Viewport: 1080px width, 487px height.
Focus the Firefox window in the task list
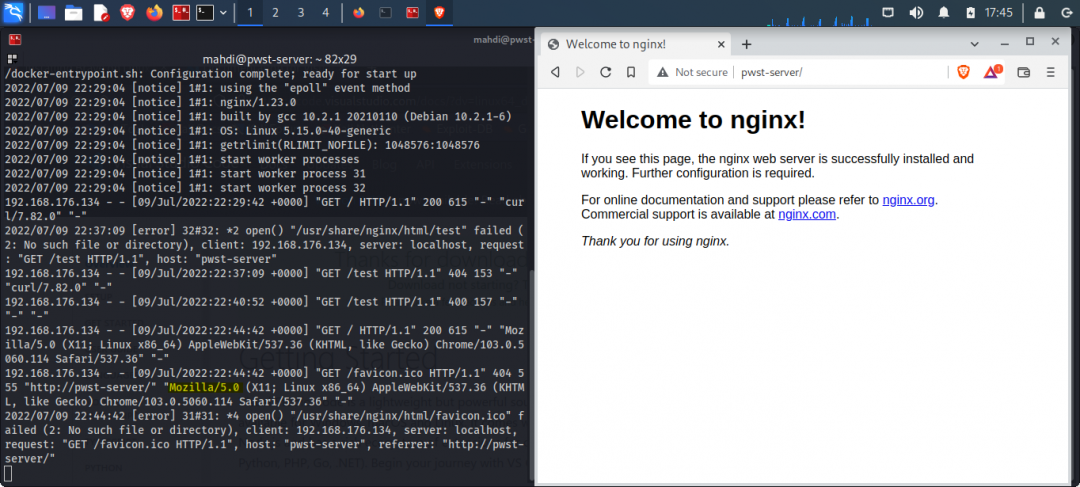(x=358, y=12)
